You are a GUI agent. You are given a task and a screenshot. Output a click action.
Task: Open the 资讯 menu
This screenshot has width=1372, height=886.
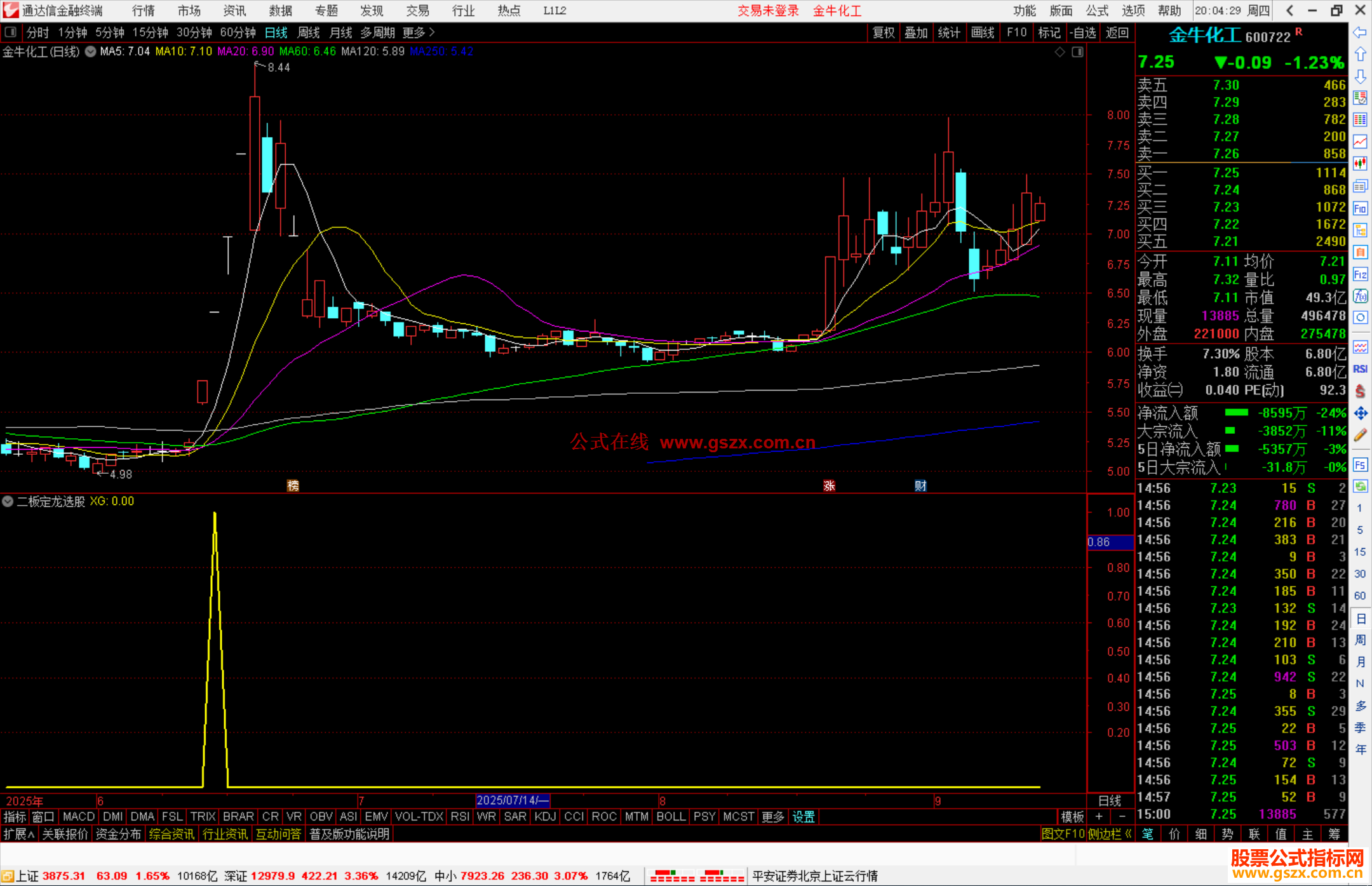(x=234, y=11)
